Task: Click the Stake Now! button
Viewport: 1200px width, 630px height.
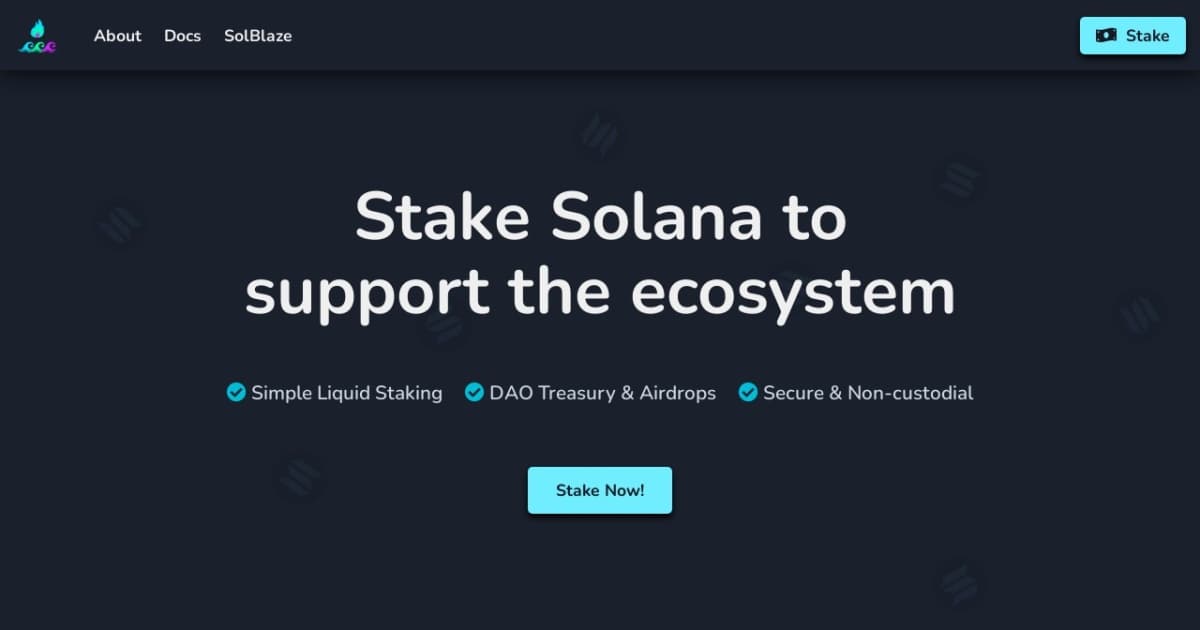Action: (x=600, y=490)
